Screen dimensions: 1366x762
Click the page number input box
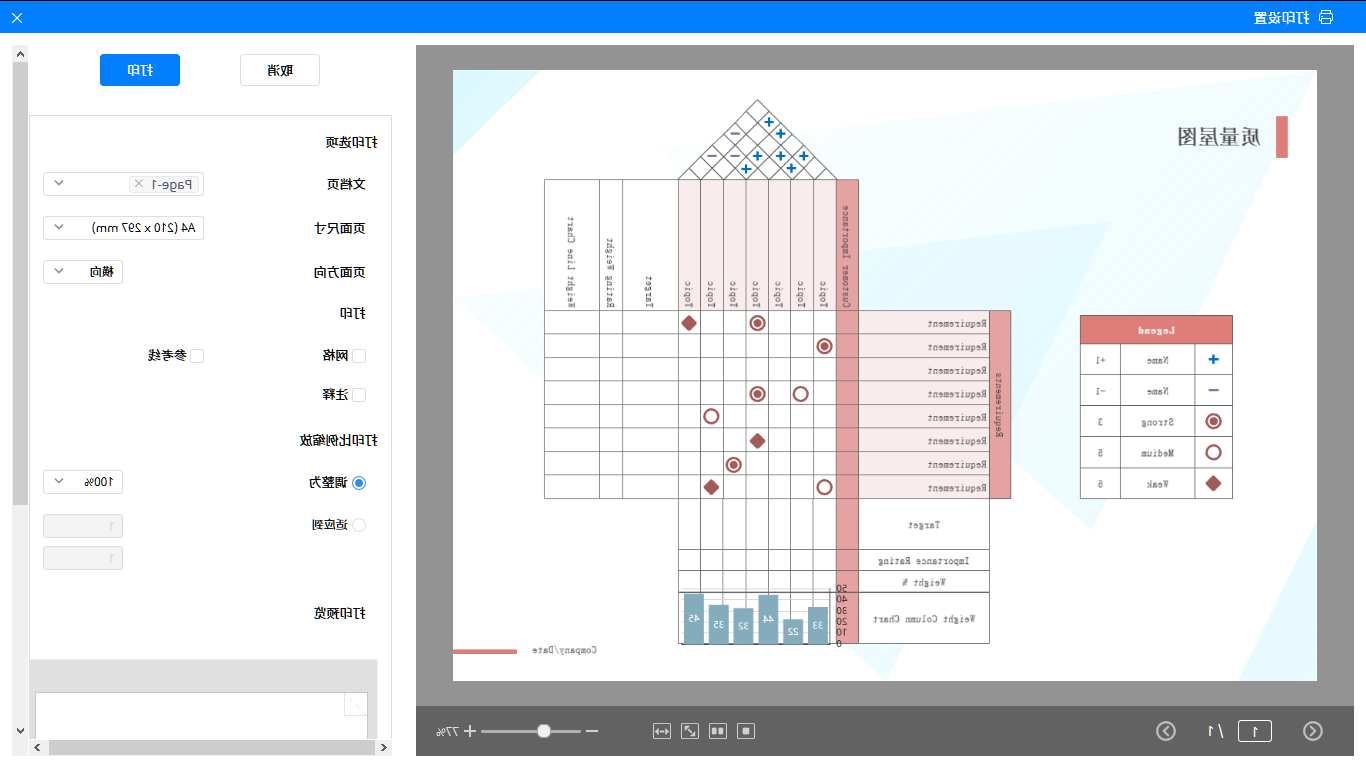point(1255,731)
